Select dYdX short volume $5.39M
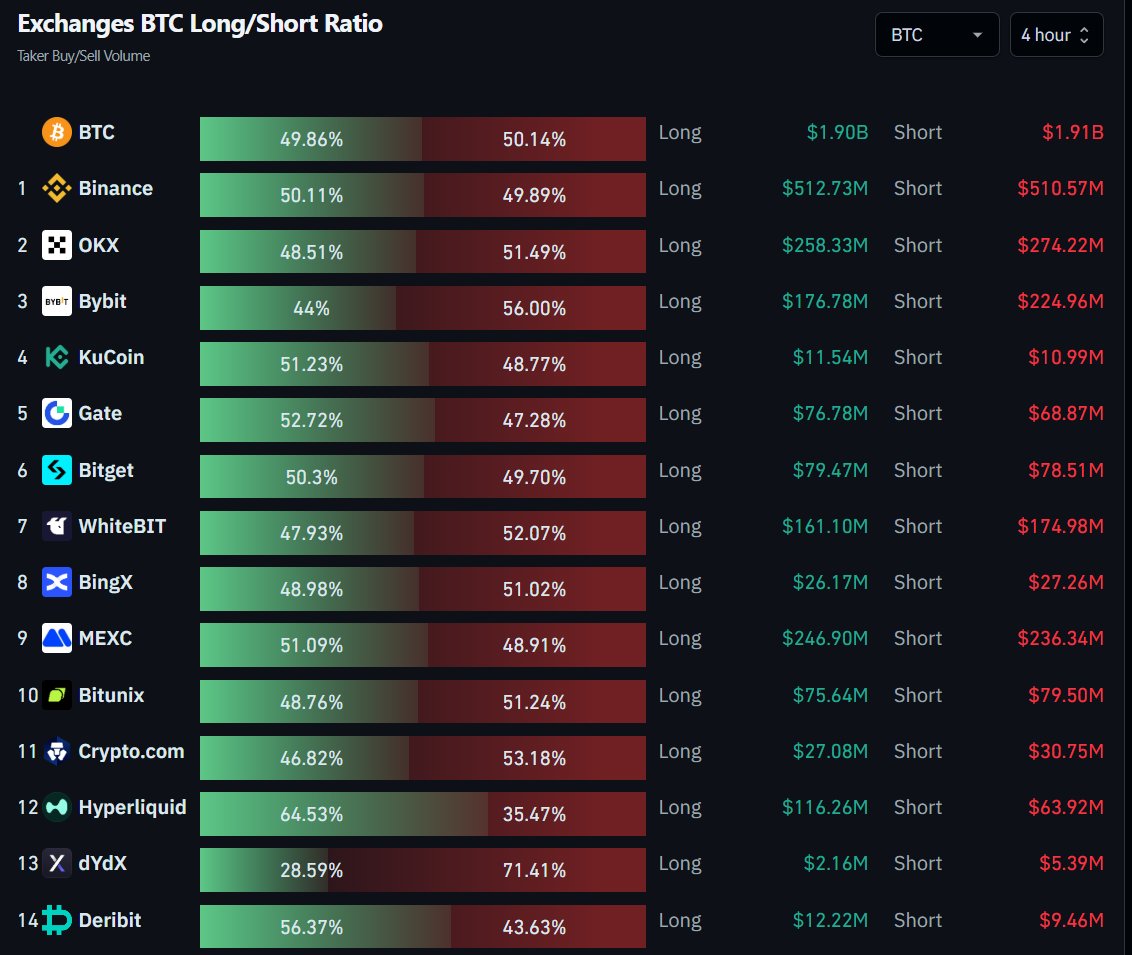Screen dimensions: 1132x955 tap(1071, 864)
